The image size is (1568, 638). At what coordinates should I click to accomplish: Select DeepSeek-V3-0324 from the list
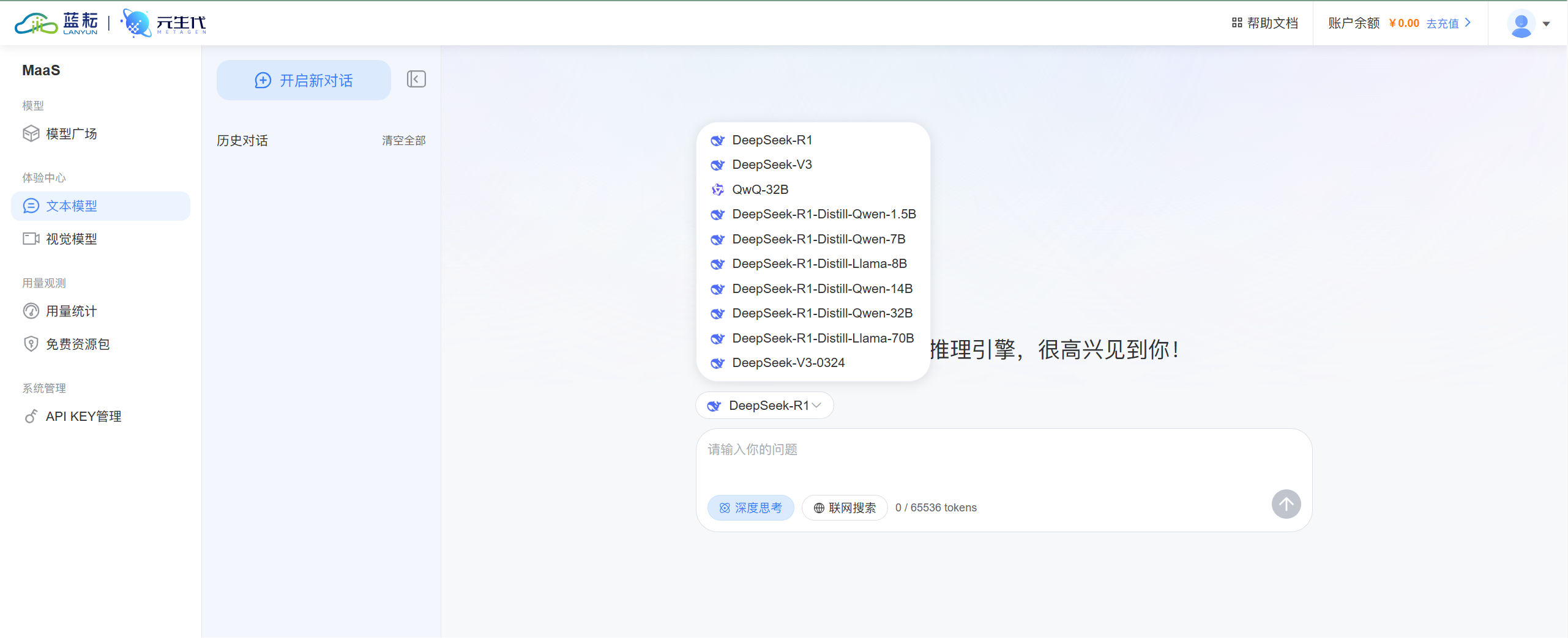pyautogui.click(x=813, y=363)
